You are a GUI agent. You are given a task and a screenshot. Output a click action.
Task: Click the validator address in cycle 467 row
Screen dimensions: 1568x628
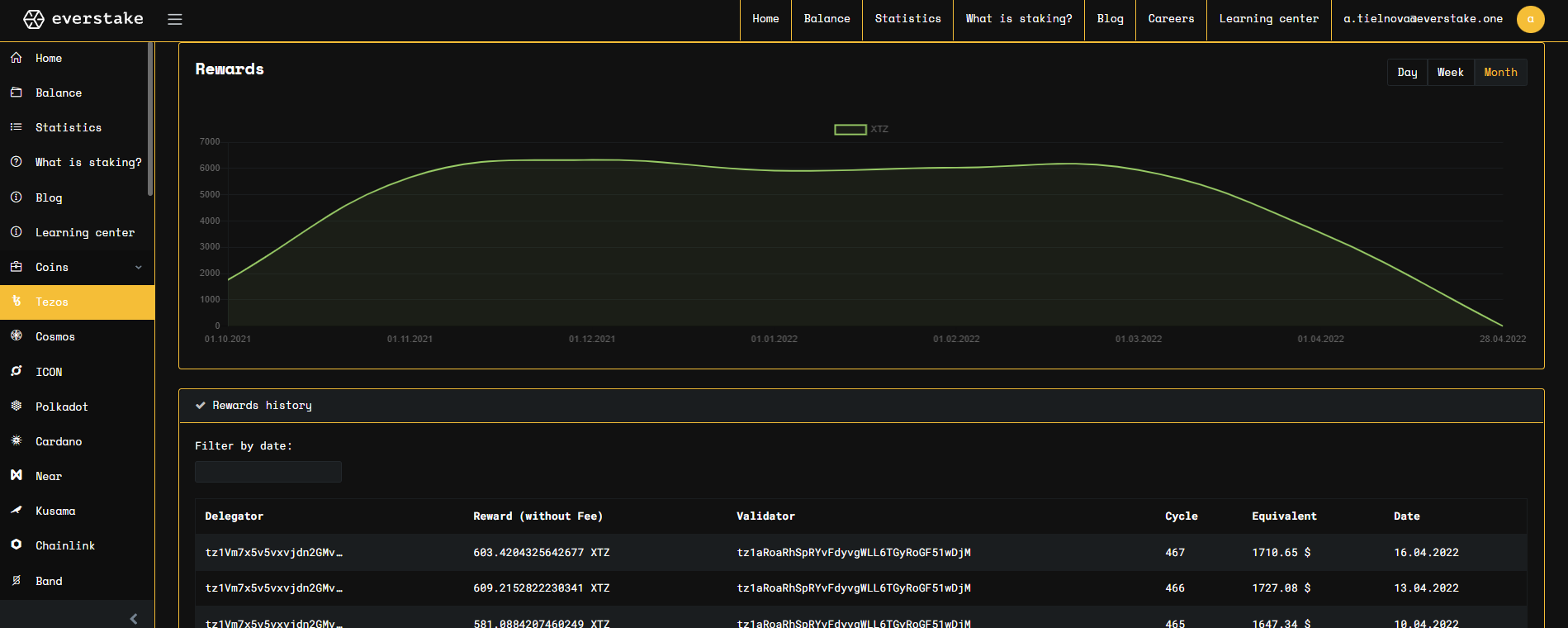click(854, 553)
